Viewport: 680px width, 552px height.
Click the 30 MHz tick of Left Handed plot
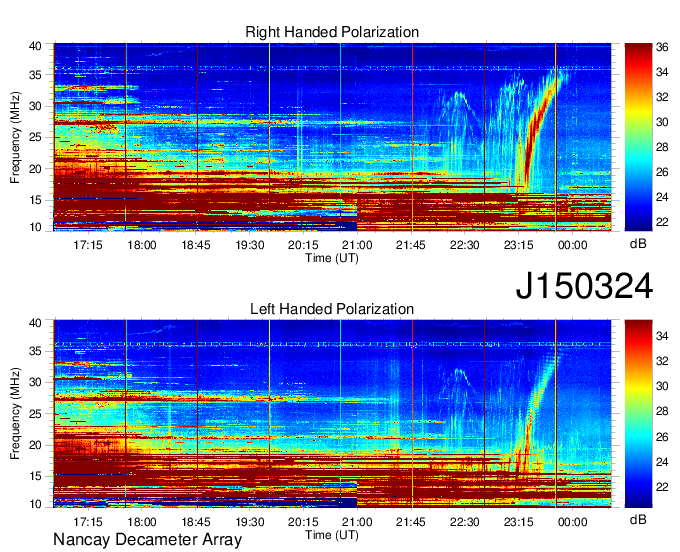coord(35,382)
